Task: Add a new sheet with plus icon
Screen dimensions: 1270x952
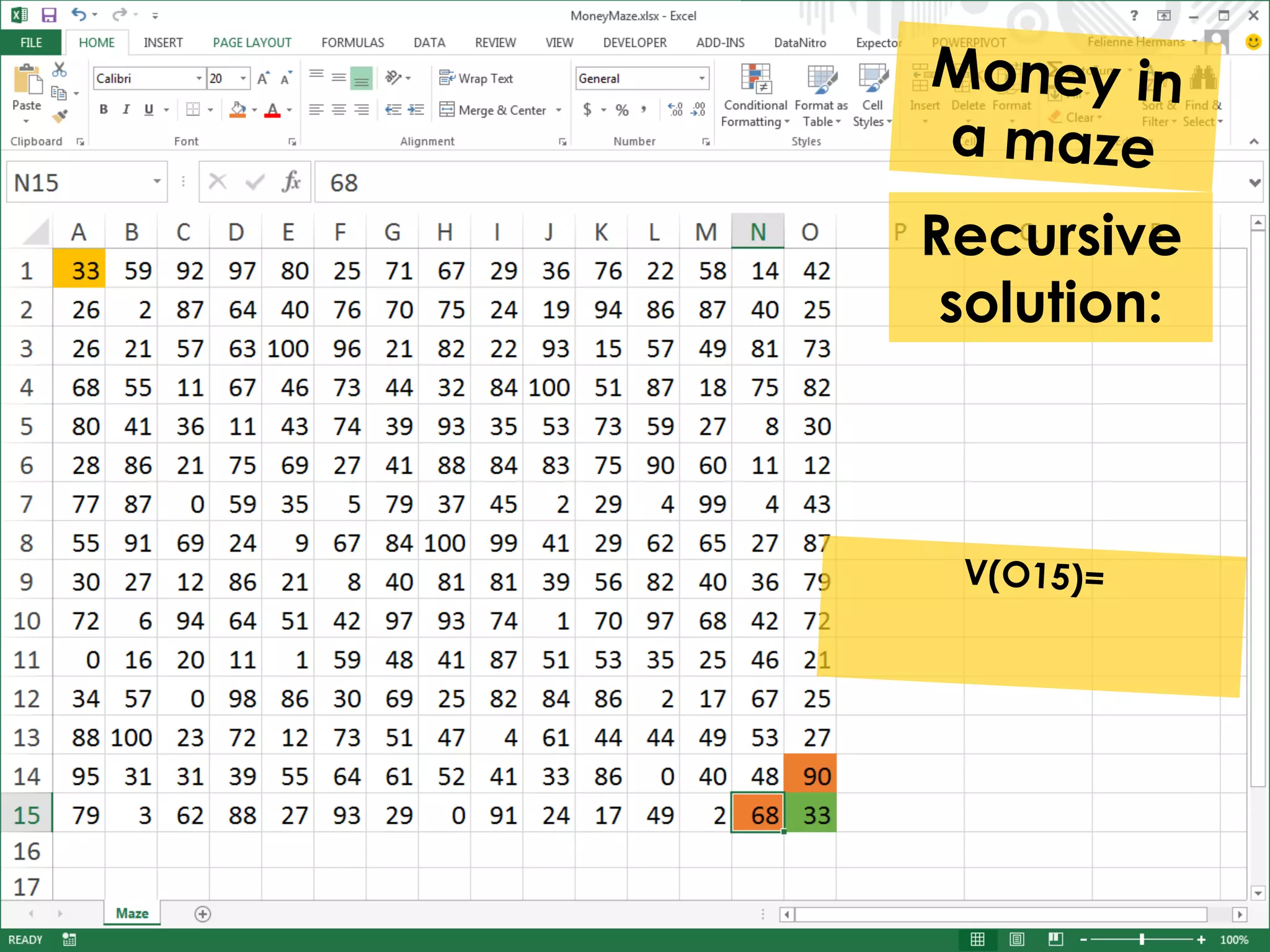Action: pyautogui.click(x=203, y=914)
